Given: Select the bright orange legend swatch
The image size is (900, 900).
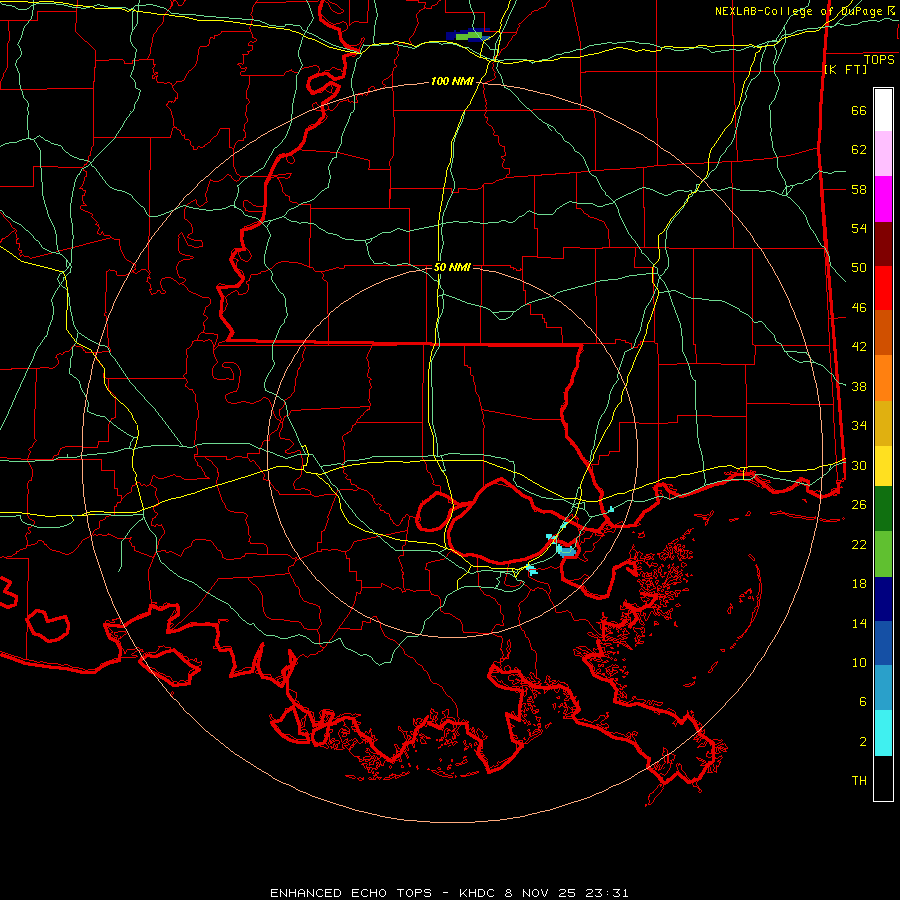Looking at the screenshot, I should point(883,378).
